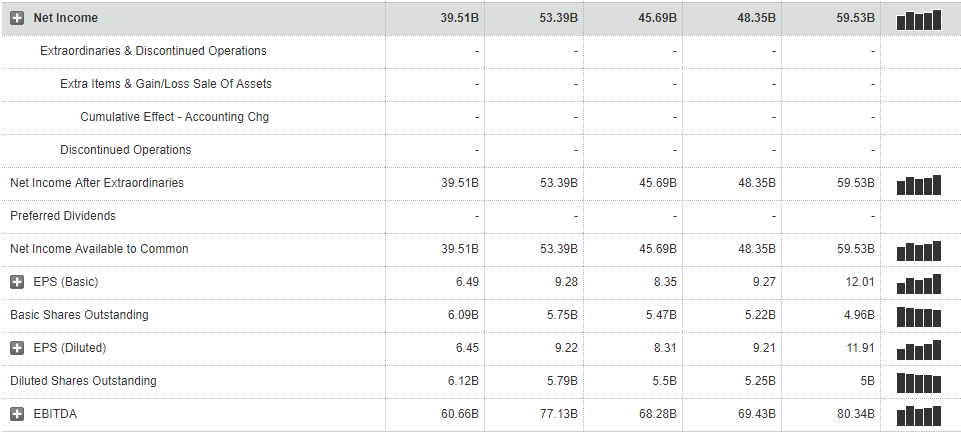This screenshot has width=961, height=435.
Task: Click the Net Income header label
Action: pos(65,18)
